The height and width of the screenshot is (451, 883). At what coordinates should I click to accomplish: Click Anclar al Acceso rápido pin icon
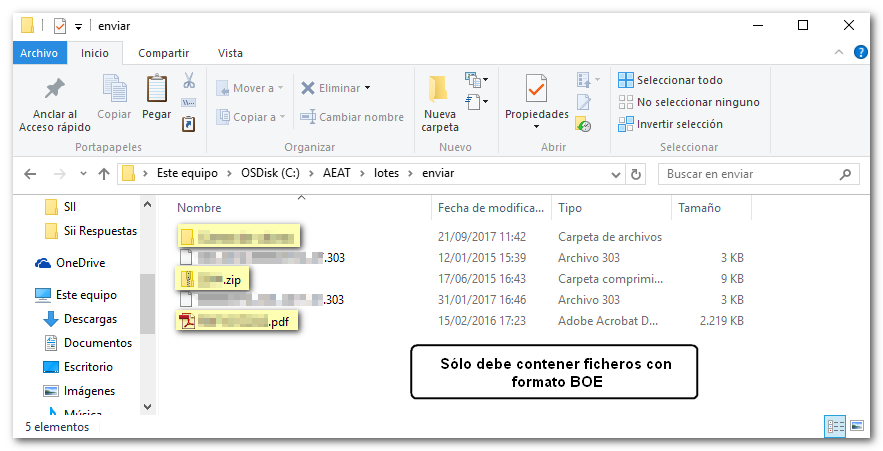point(55,91)
